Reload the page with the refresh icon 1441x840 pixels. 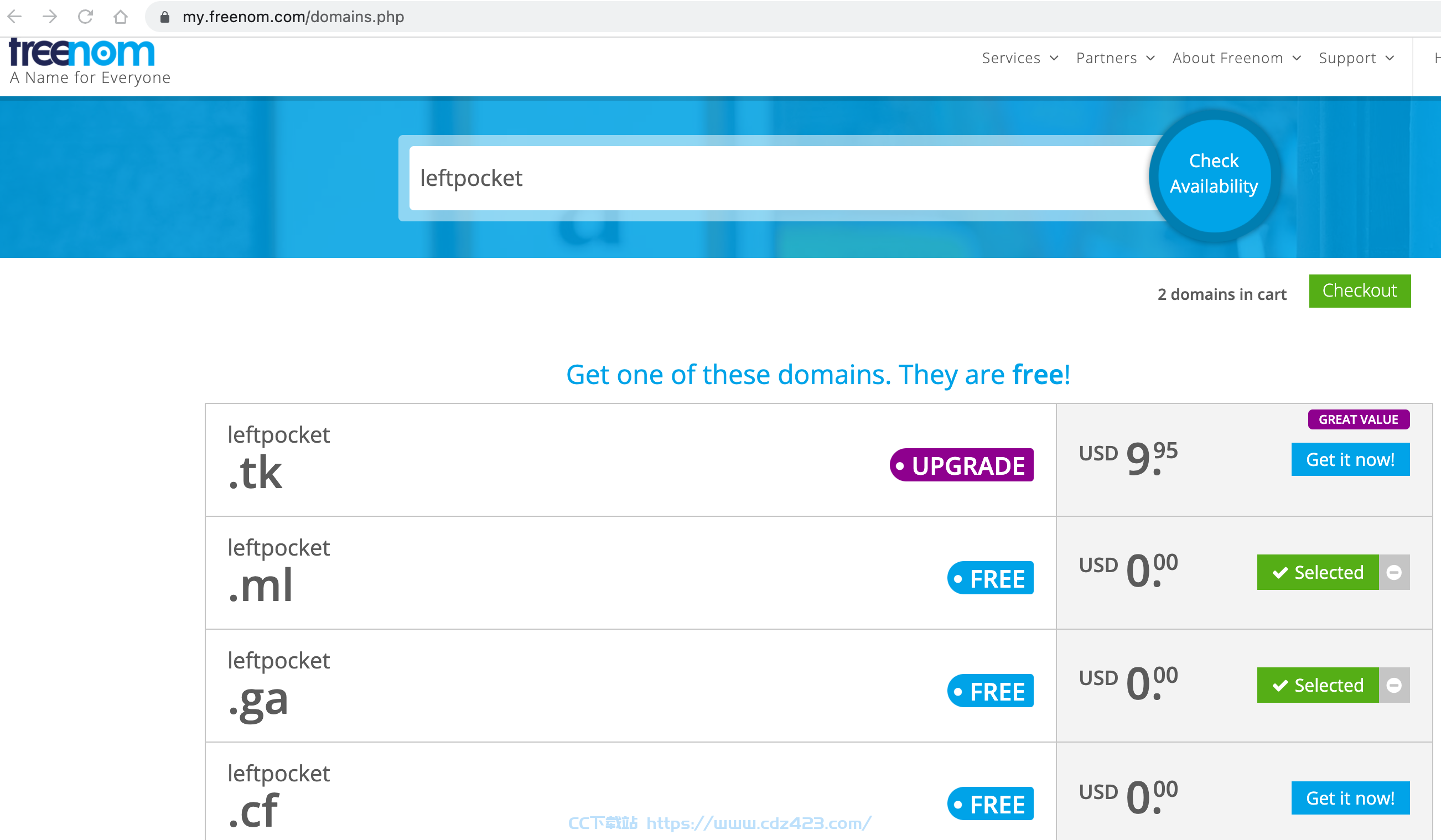point(85,17)
